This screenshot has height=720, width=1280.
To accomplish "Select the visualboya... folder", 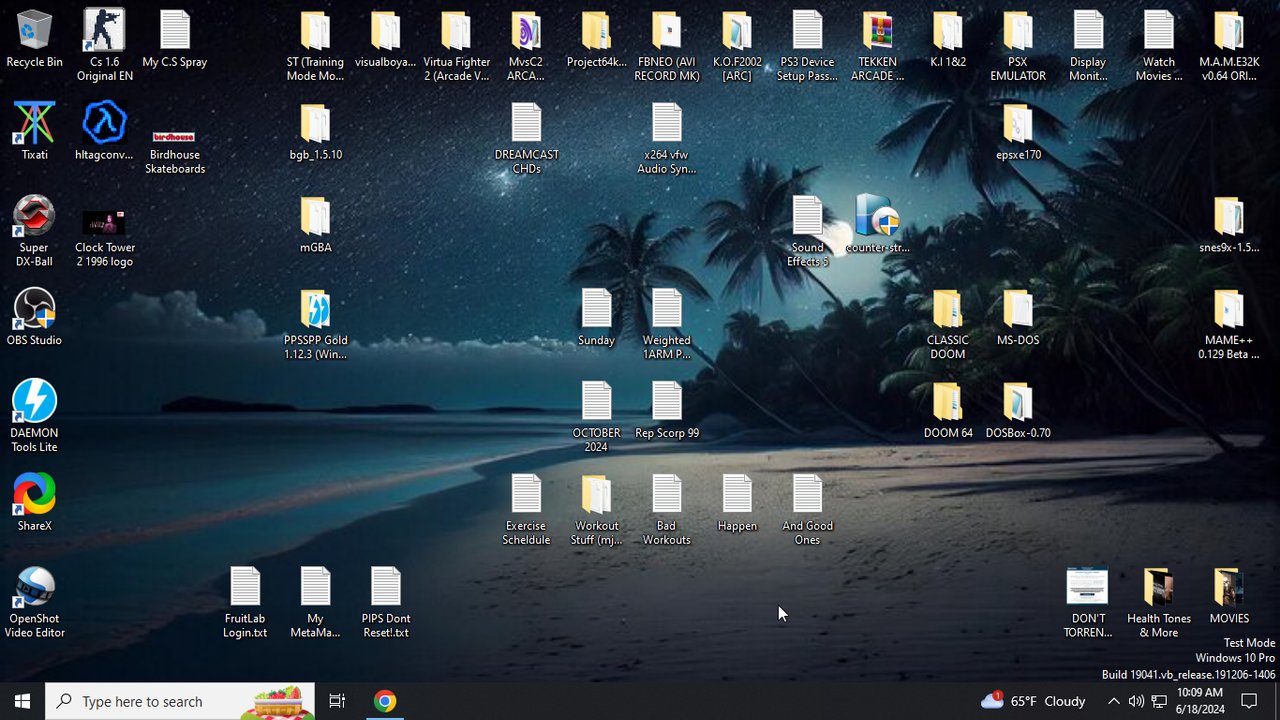I will pyautogui.click(x=385, y=40).
